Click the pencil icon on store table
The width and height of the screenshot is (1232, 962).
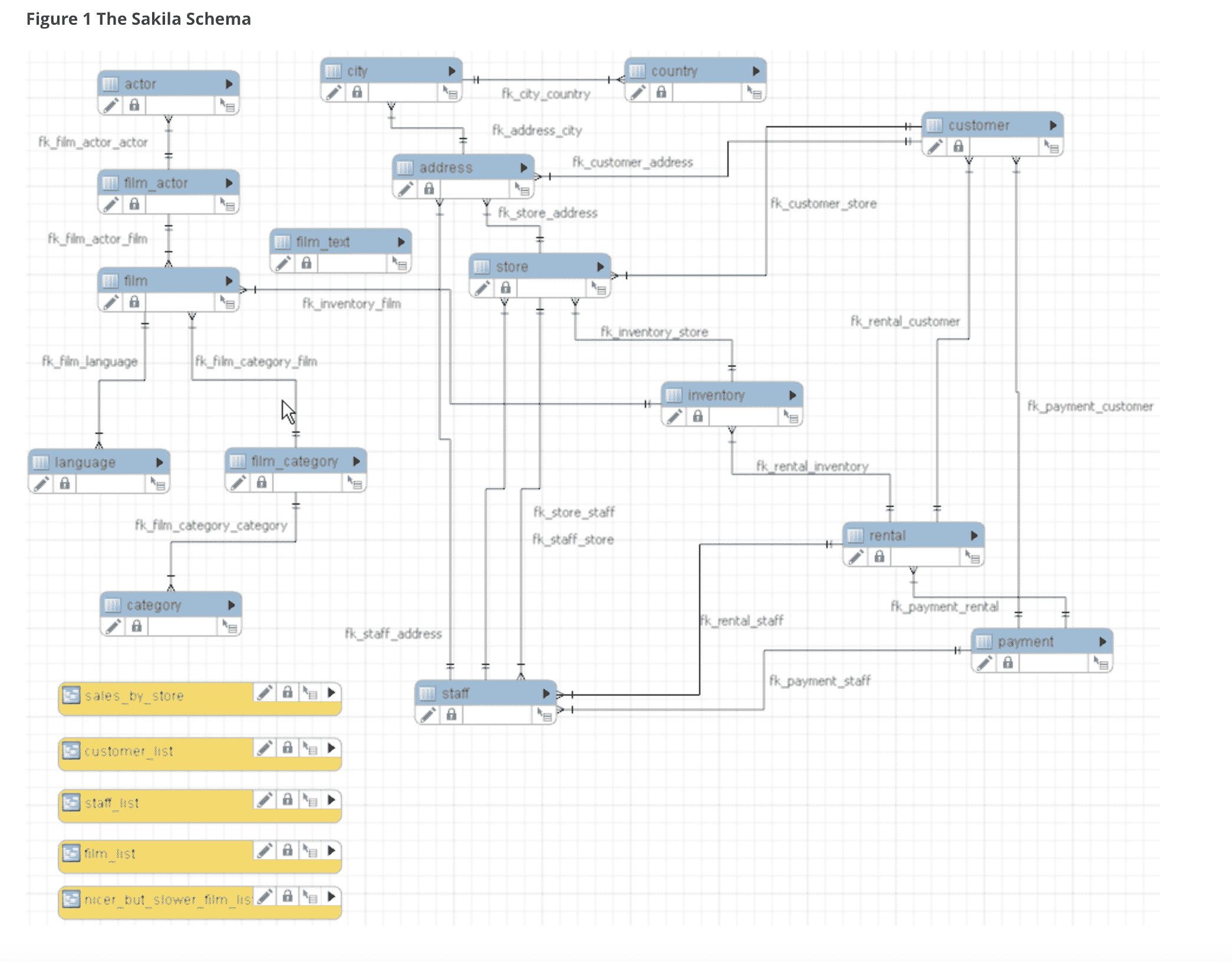482,288
